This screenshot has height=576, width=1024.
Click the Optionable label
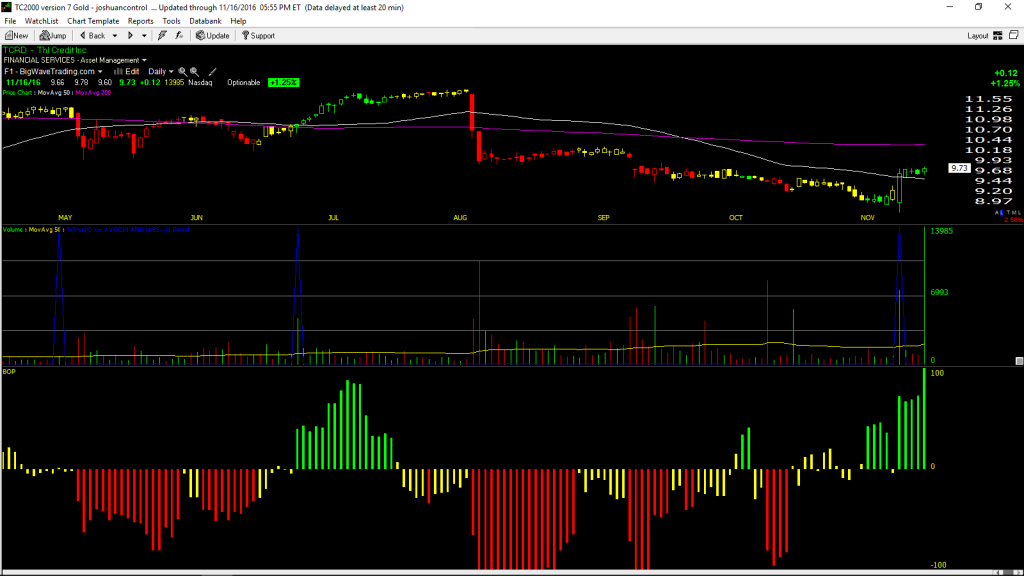[x=244, y=83]
